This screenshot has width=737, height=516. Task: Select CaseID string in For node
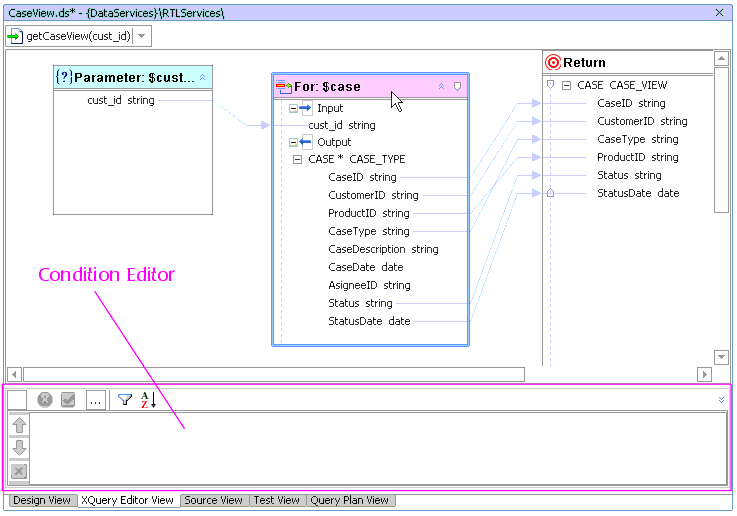tap(362, 177)
